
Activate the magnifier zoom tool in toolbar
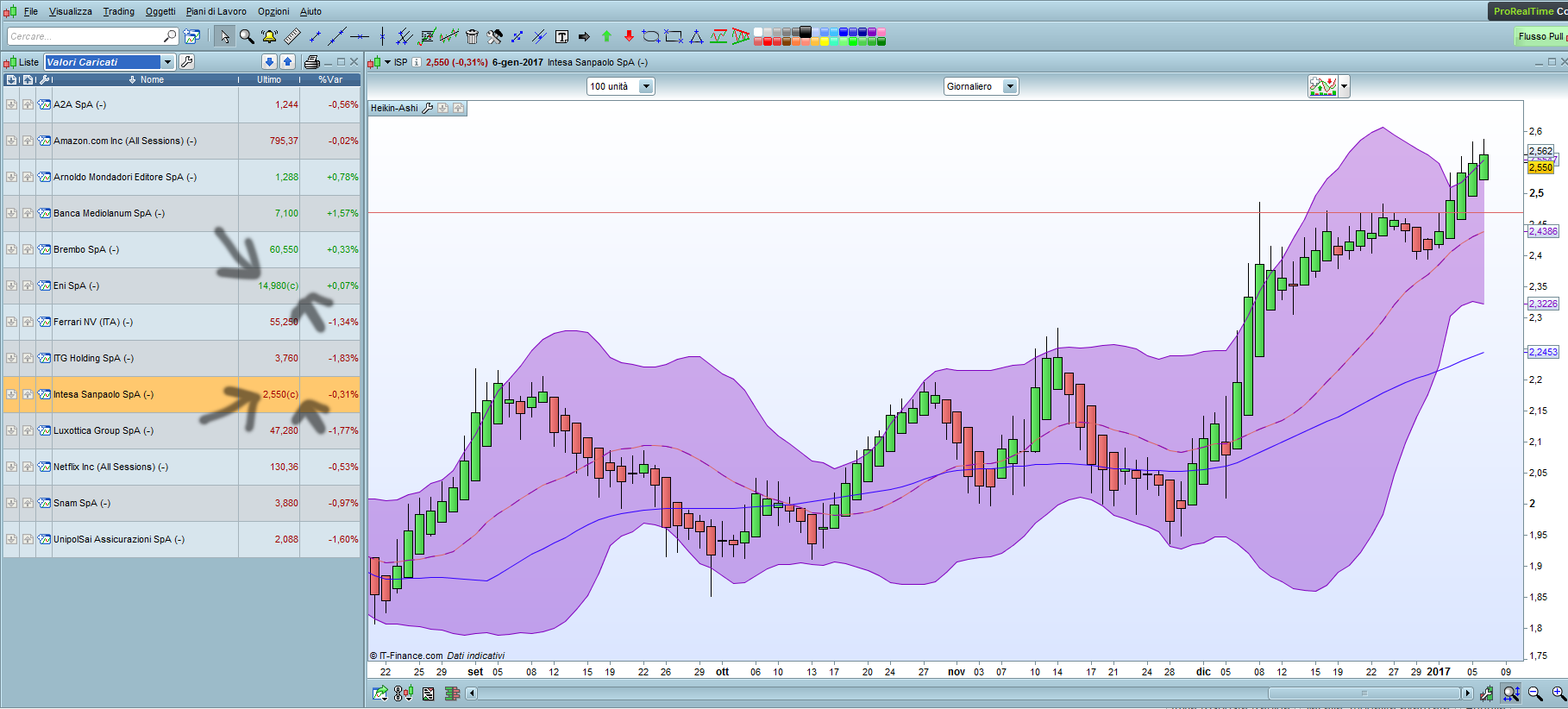(x=247, y=36)
